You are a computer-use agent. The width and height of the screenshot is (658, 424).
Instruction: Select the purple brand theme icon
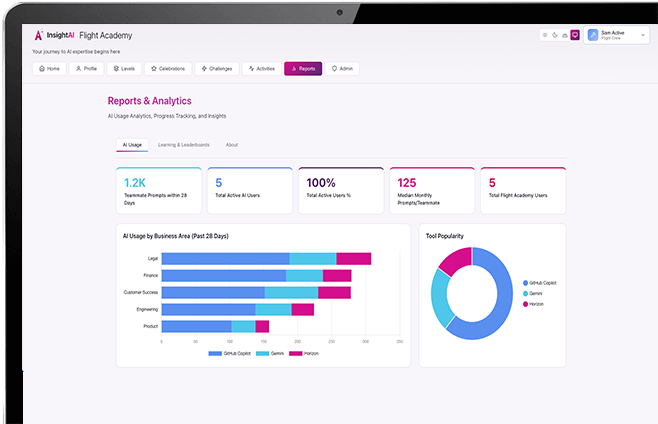coord(574,35)
